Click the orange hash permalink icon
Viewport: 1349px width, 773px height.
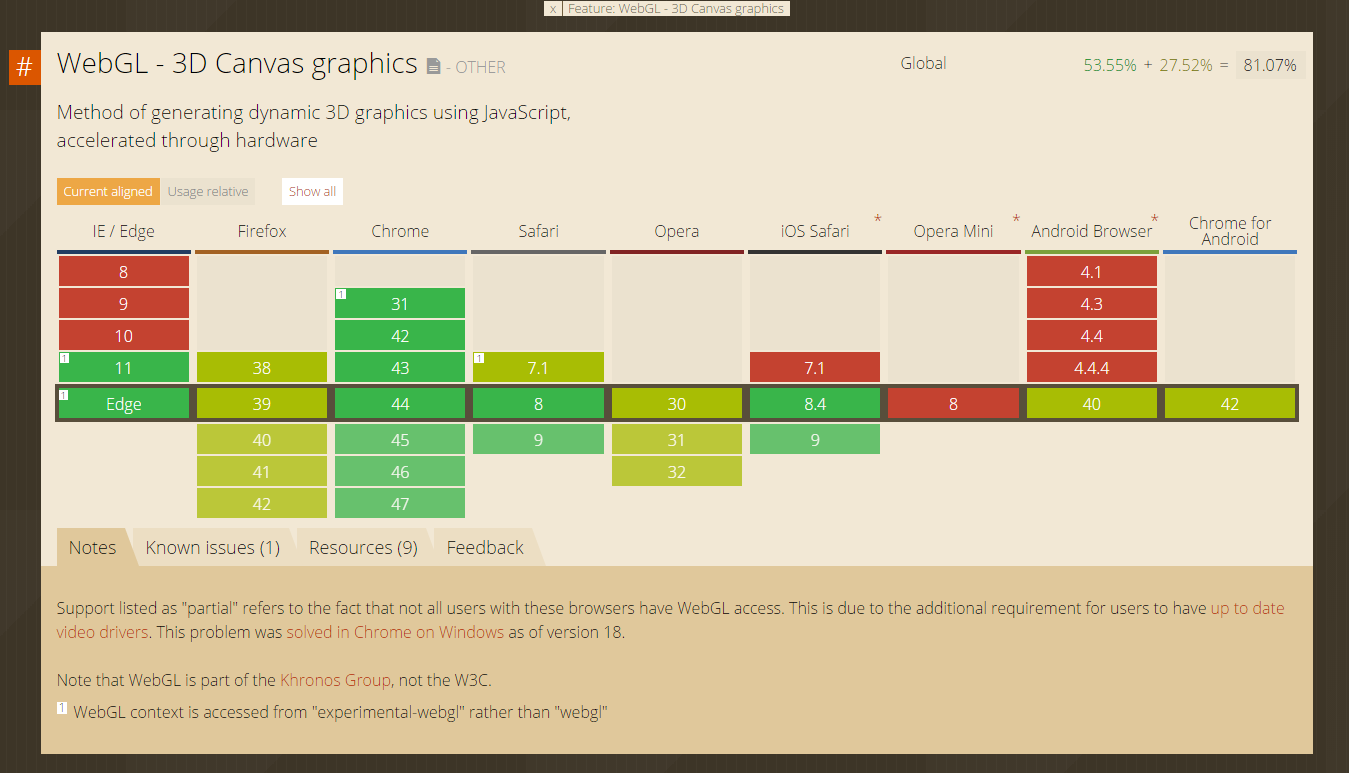24,68
